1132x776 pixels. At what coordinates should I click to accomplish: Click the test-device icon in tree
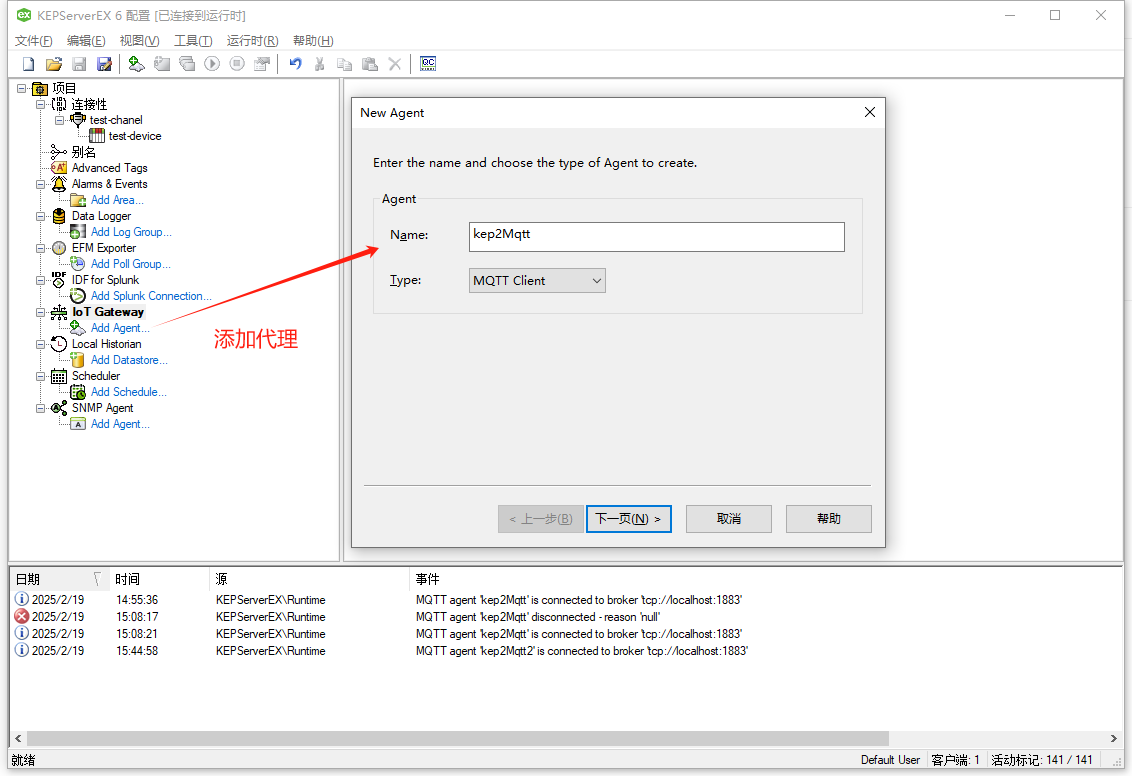pos(97,136)
